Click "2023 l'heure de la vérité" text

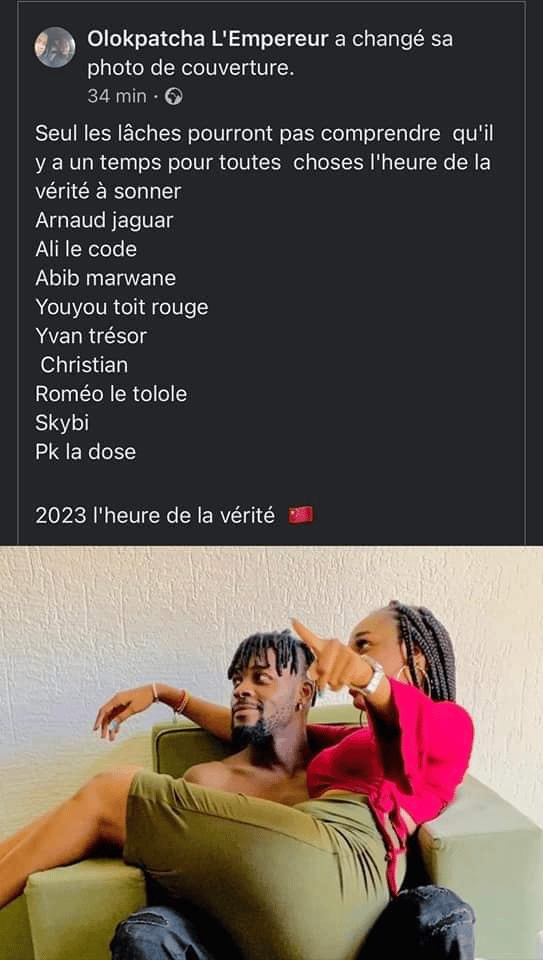coord(155,516)
